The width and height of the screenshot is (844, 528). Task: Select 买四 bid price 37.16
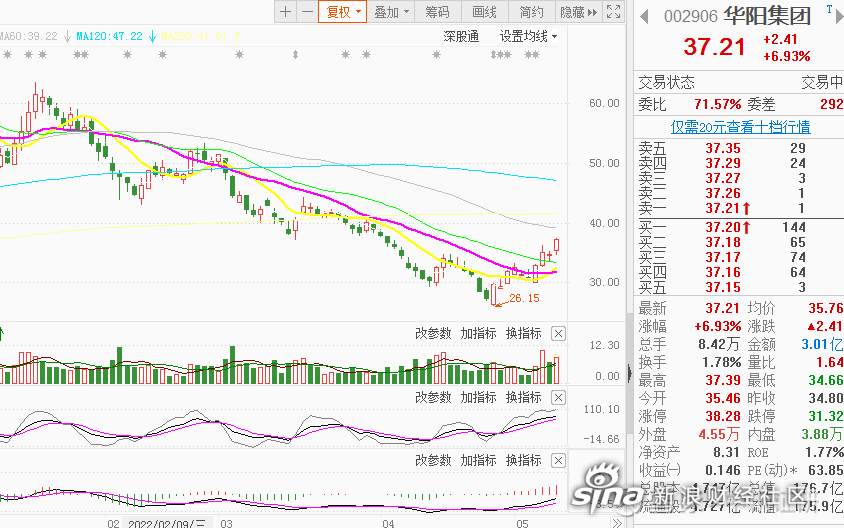click(x=723, y=272)
